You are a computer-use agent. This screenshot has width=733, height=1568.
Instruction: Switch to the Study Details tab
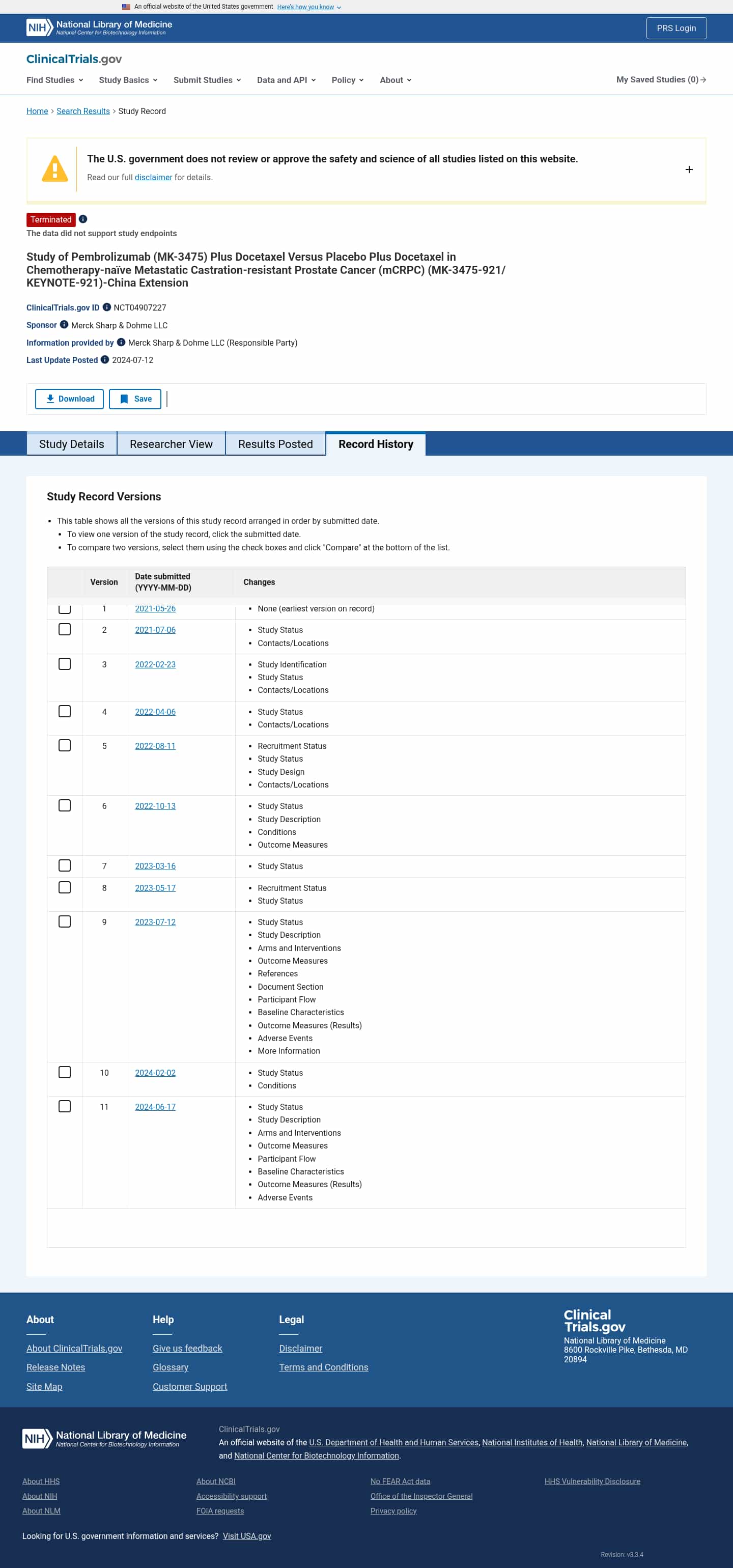72,444
